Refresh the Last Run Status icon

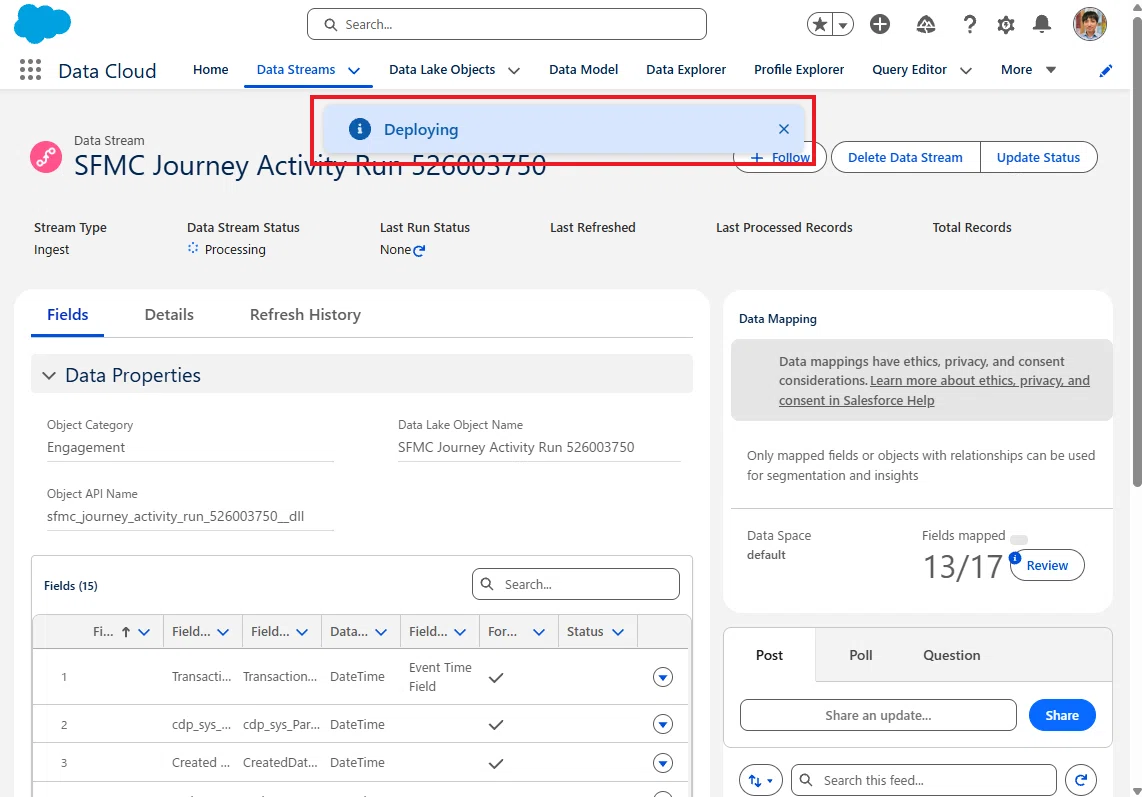pos(419,251)
